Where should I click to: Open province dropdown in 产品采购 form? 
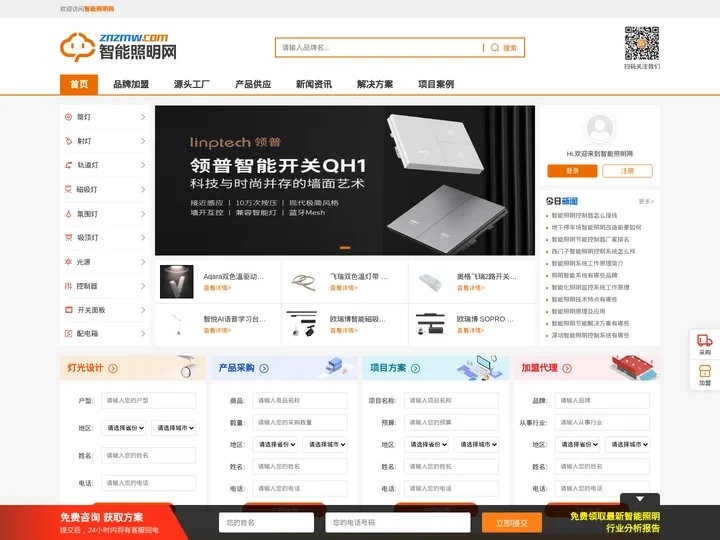coord(275,444)
